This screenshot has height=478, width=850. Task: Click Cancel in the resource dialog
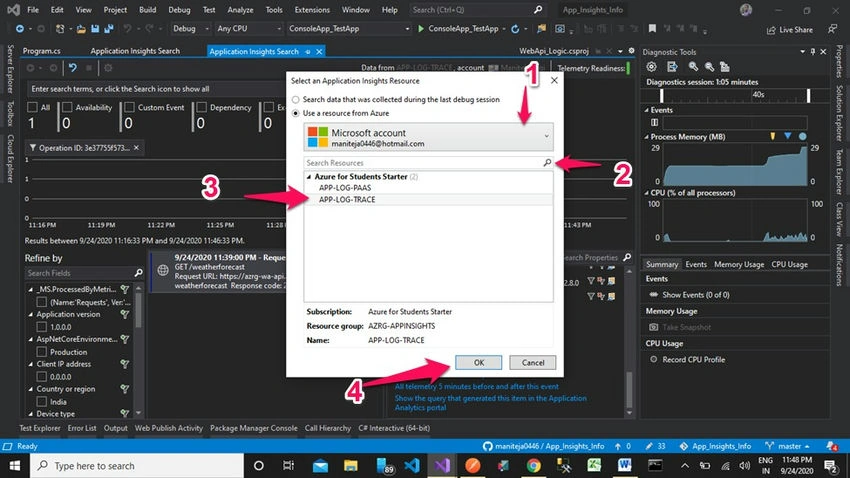tap(532, 363)
